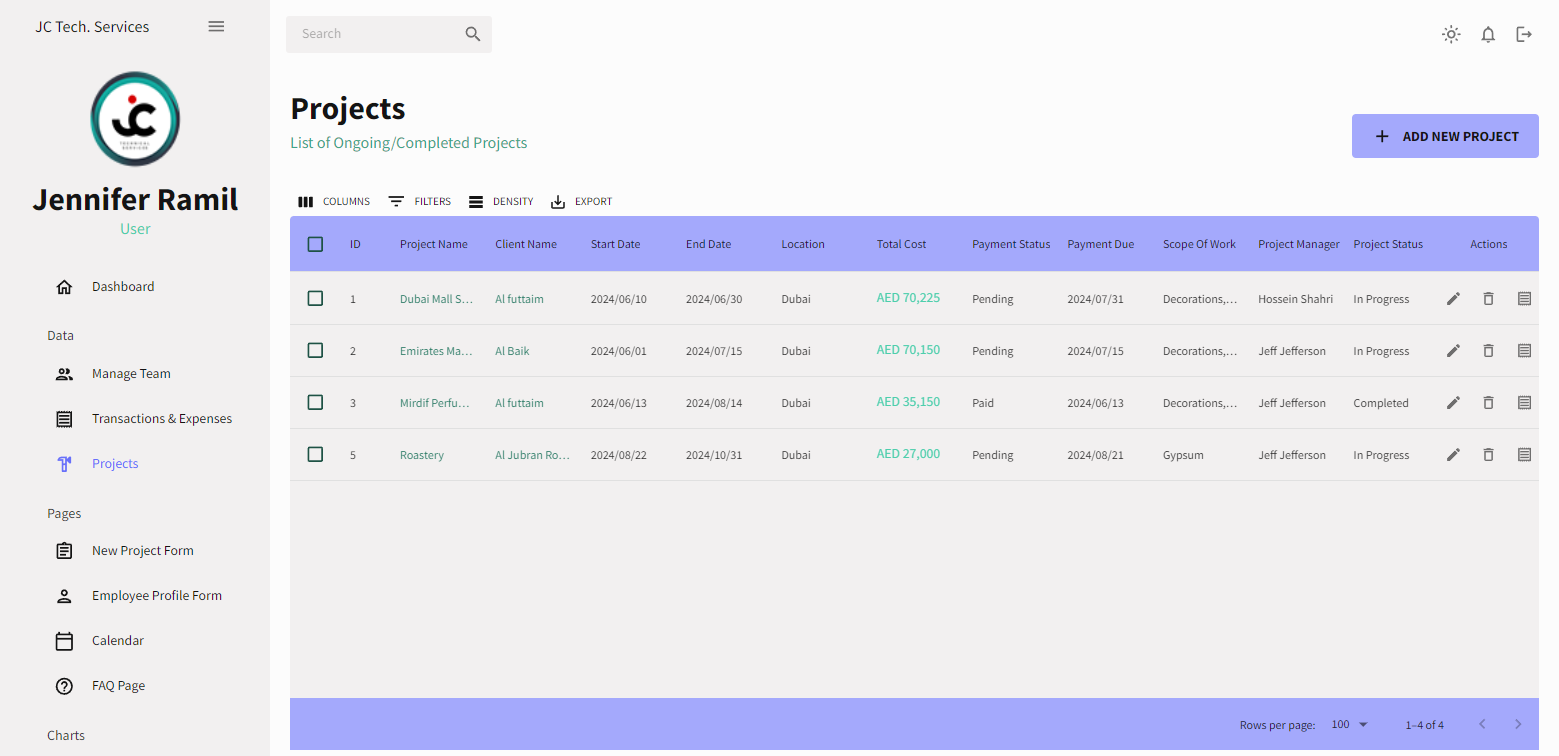This screenshot has height=756, width=1559.
Task: Collapse sidebar using the hamburger menu icon
Action: coord(216,27)
